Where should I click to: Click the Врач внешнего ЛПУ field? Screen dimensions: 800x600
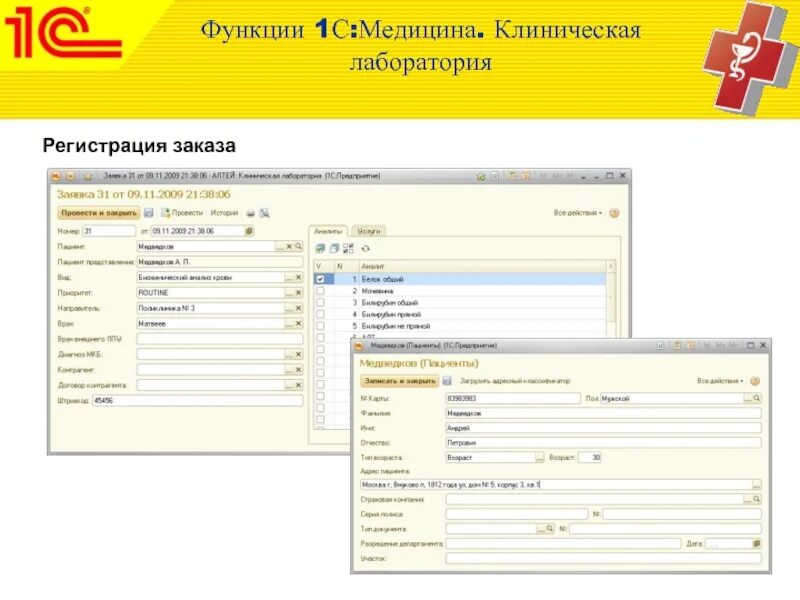(219, 339)
